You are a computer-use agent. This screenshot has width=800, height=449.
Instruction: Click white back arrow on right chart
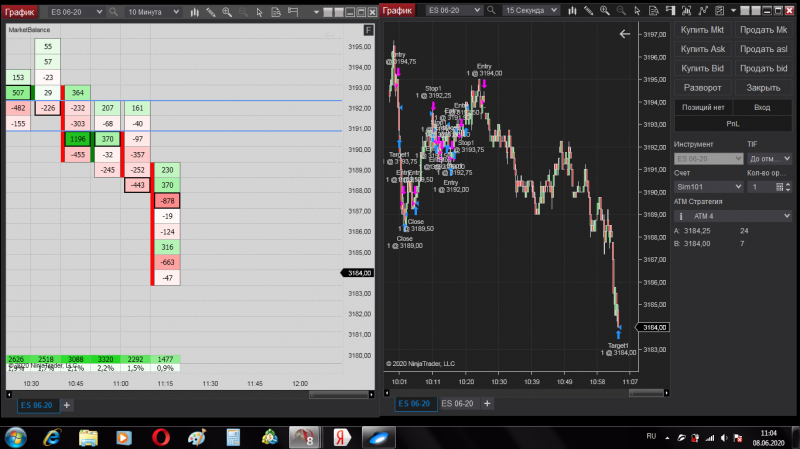[x=624, y=34]
